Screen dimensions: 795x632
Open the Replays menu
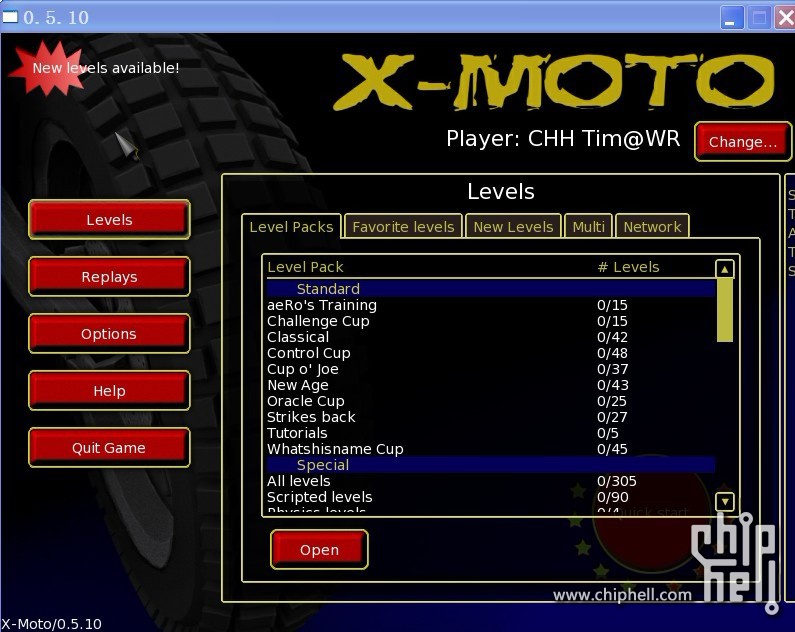(110, 277)
